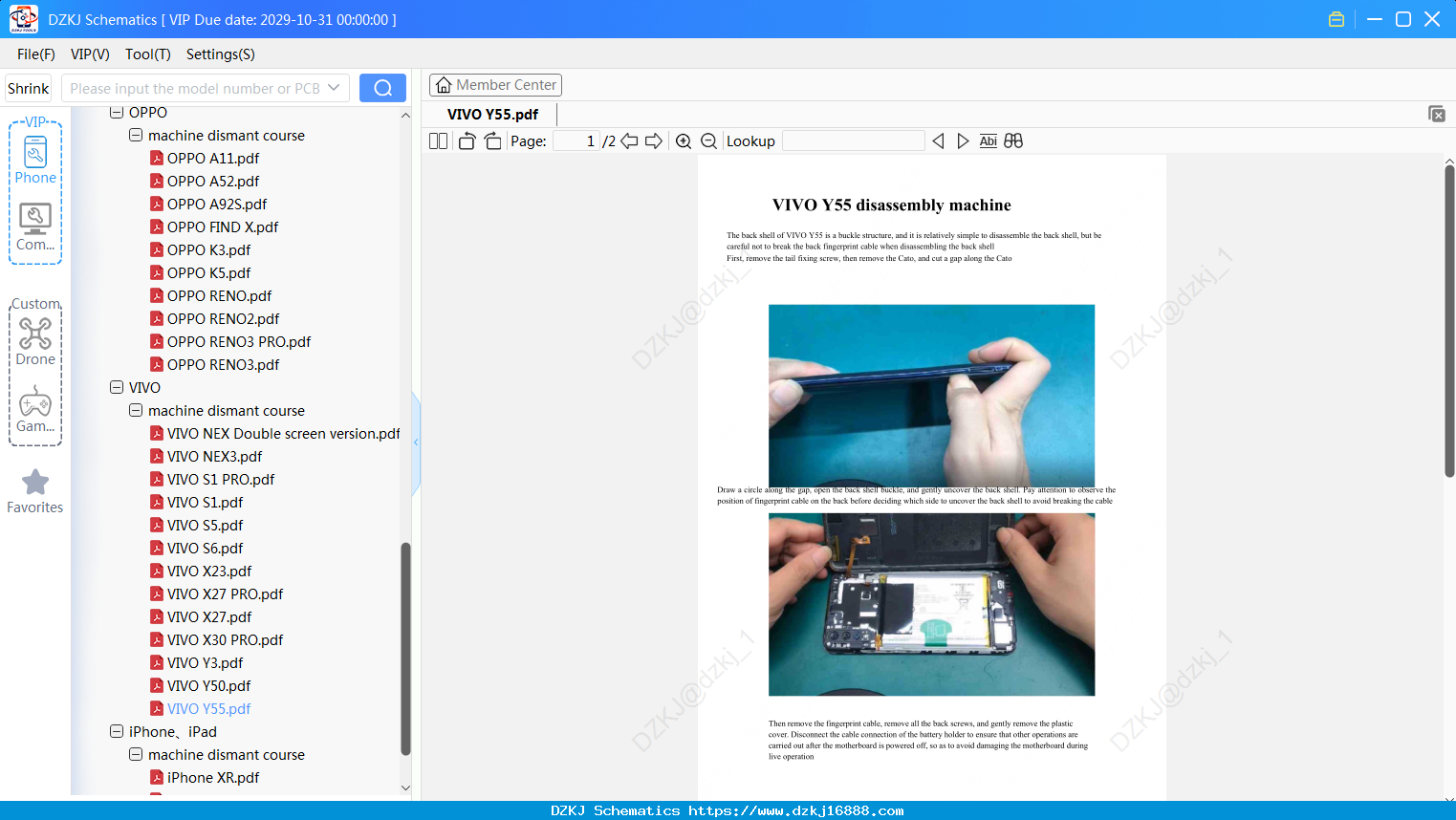
Task: Click the blue search button
Action: (x=382, y=88)
